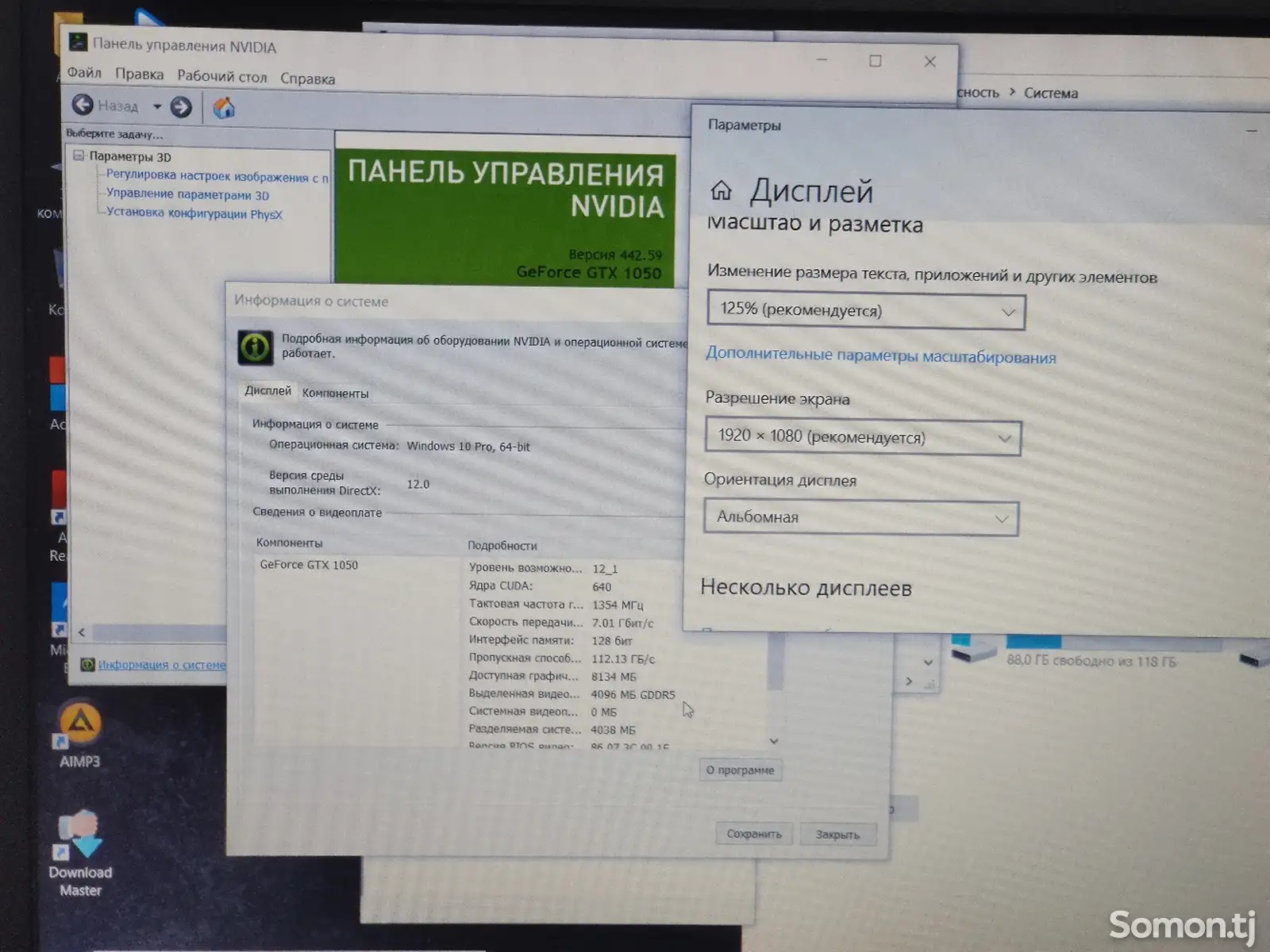Click the Тактовая частота 1354 МГц row
This screenshot has width=1270, height=952.
tap(556, 605)
